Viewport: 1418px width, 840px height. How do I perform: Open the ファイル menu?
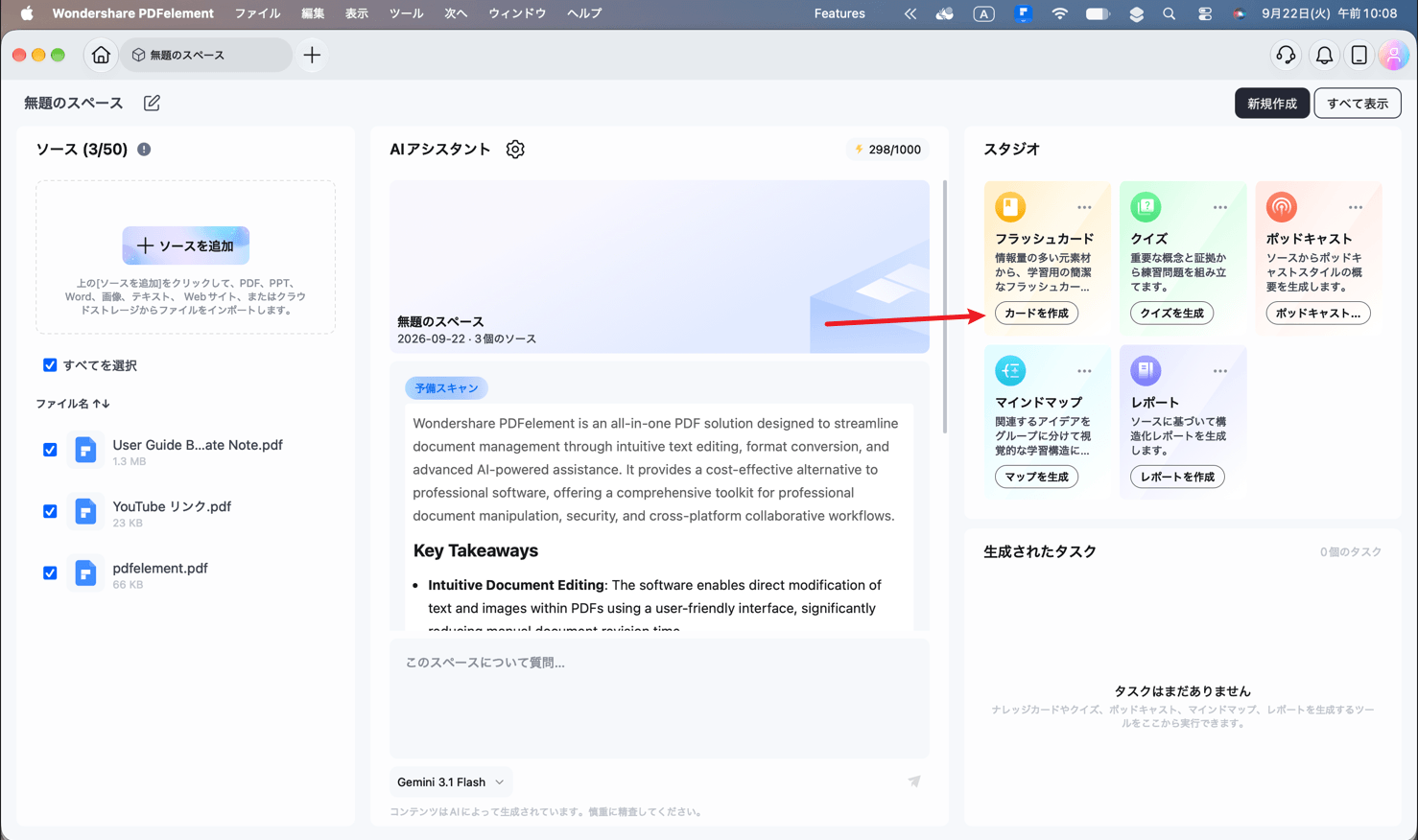pyautogui.click(x=258, y=13)
